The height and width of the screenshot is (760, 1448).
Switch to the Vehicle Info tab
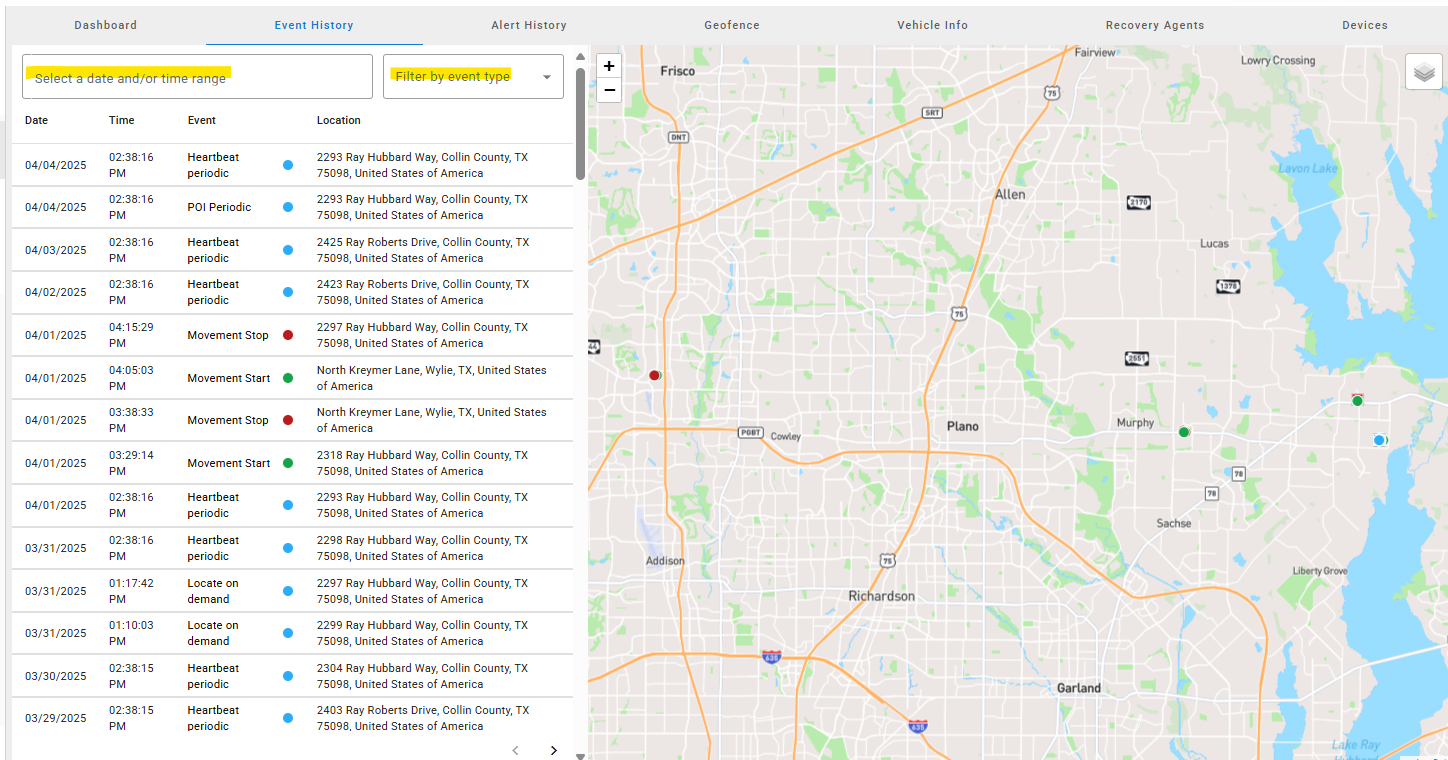(932, 25)
